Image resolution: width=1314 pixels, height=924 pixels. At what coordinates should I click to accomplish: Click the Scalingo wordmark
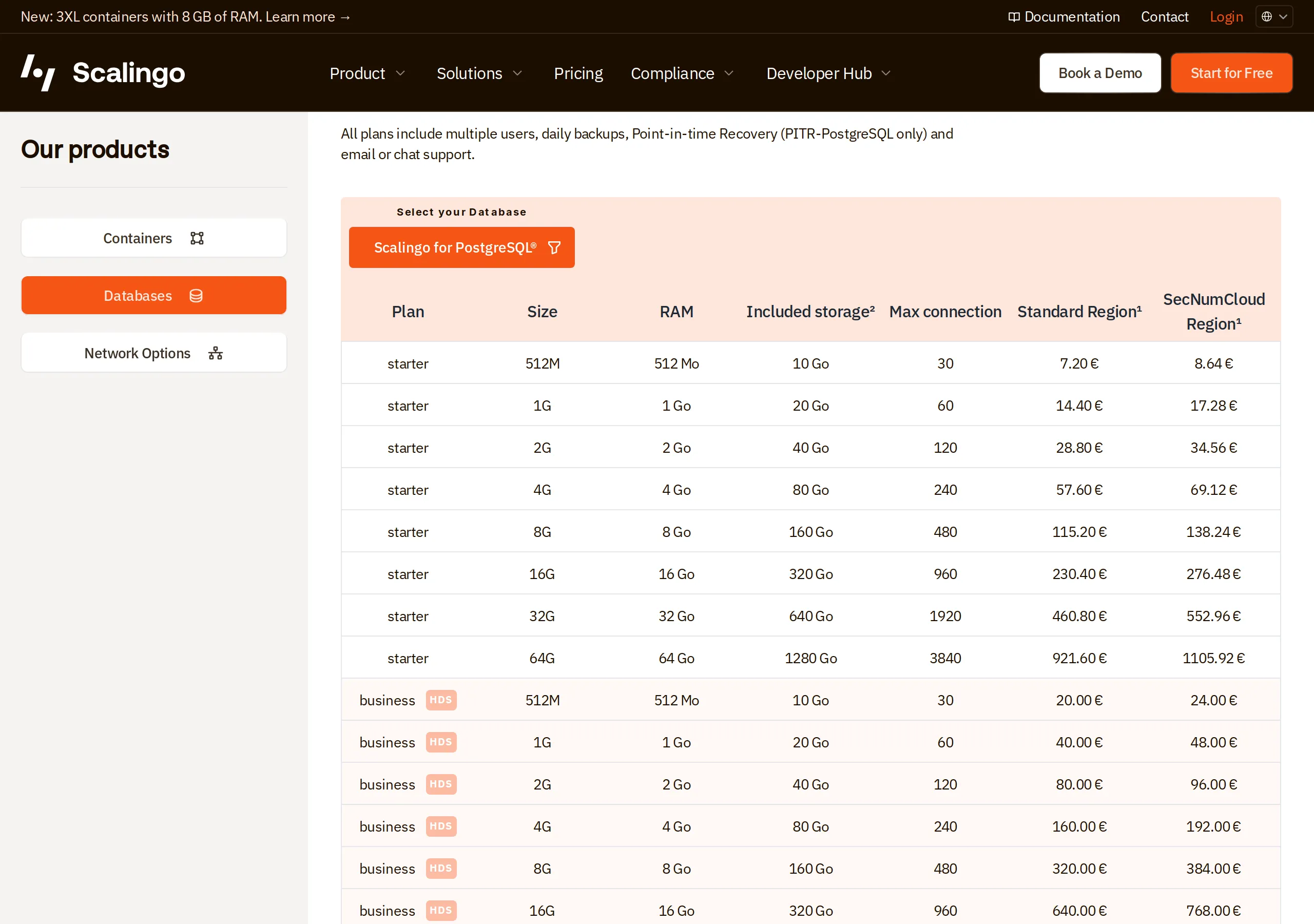(129, 73)
